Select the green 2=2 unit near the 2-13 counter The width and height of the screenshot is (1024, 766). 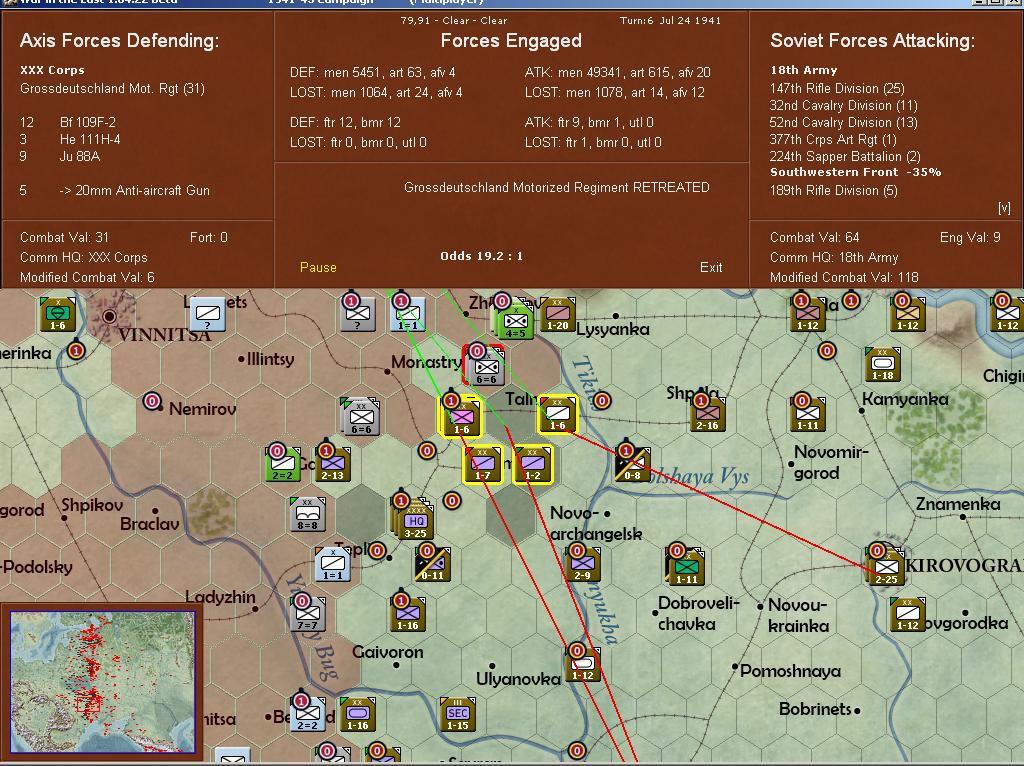283,464
